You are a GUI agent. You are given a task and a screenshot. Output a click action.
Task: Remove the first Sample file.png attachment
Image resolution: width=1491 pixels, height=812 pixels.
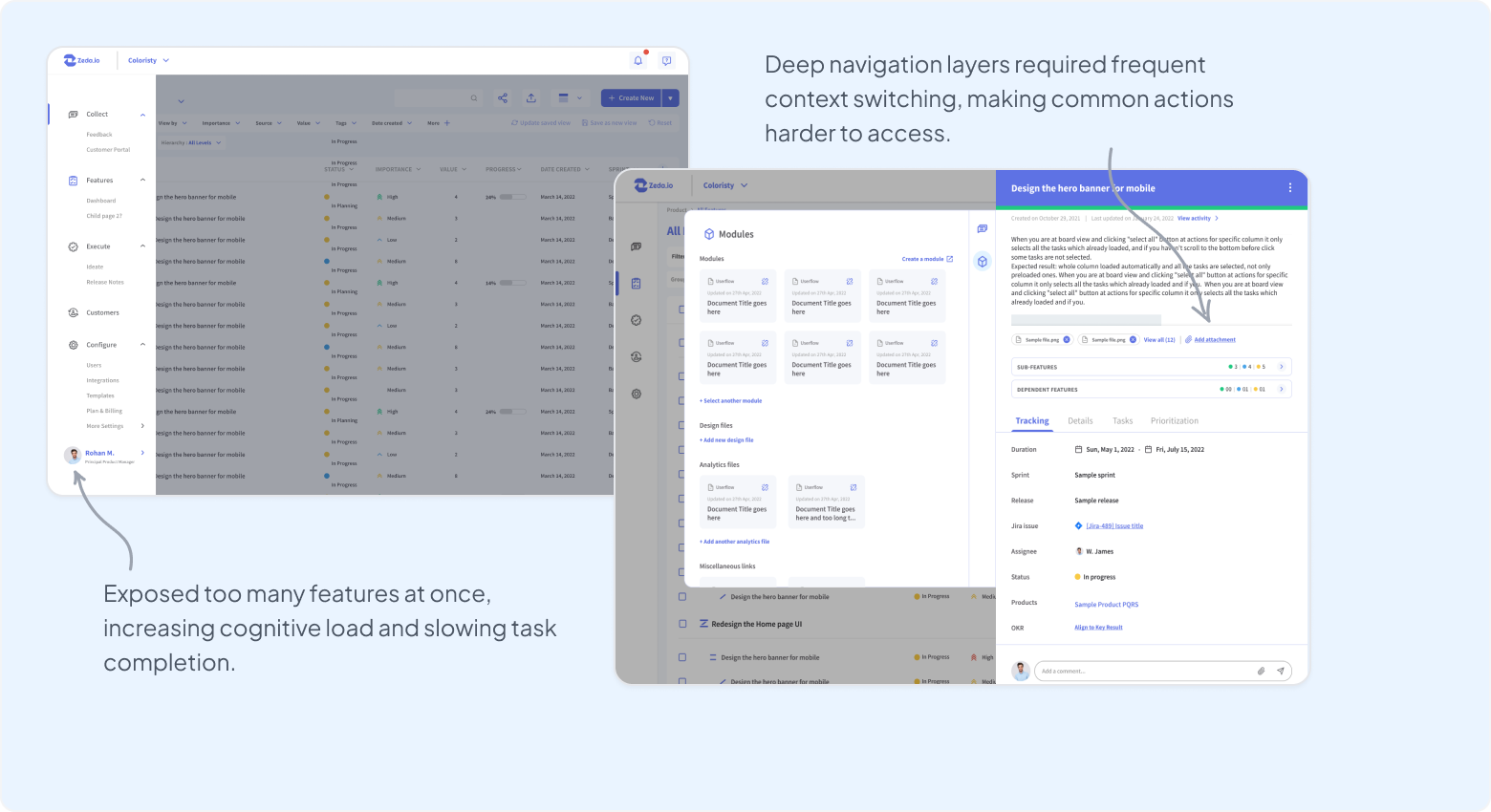coord(1067,340)
